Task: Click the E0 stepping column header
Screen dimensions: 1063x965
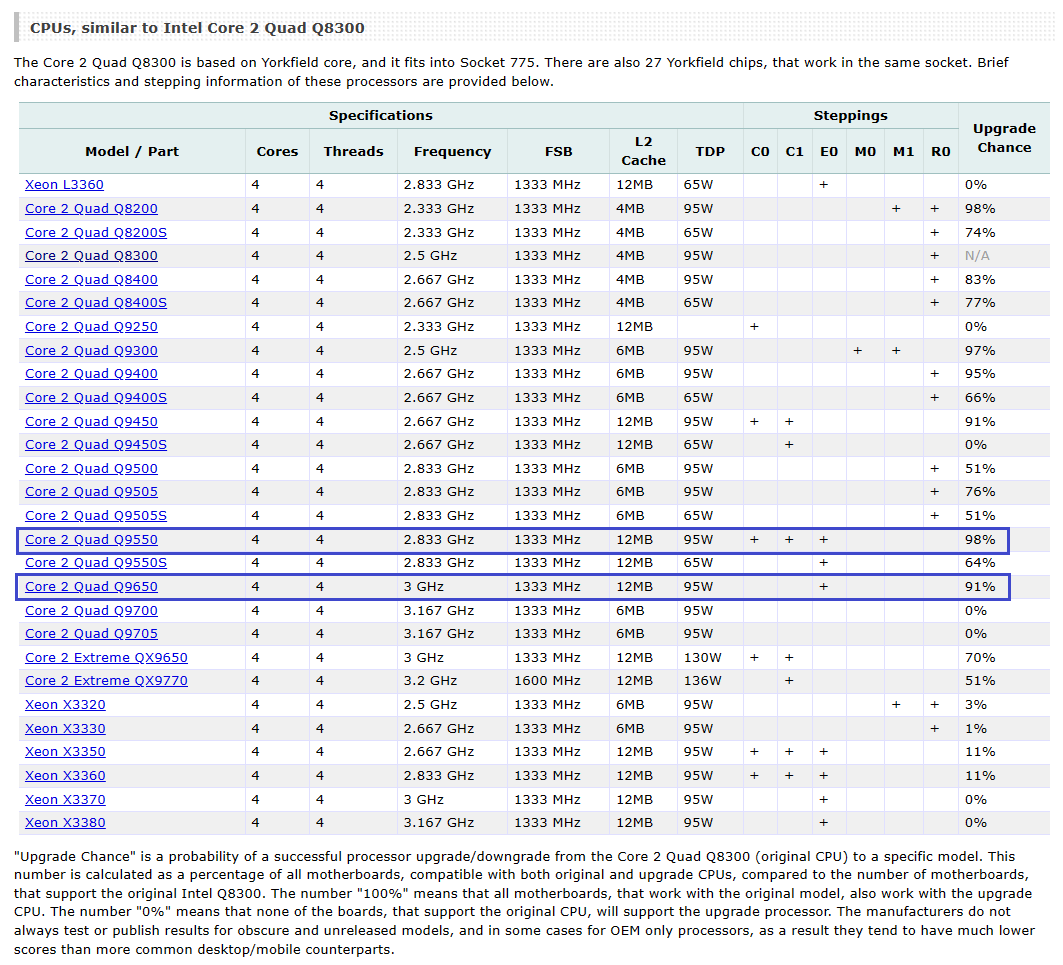Action: pos(829,151)
